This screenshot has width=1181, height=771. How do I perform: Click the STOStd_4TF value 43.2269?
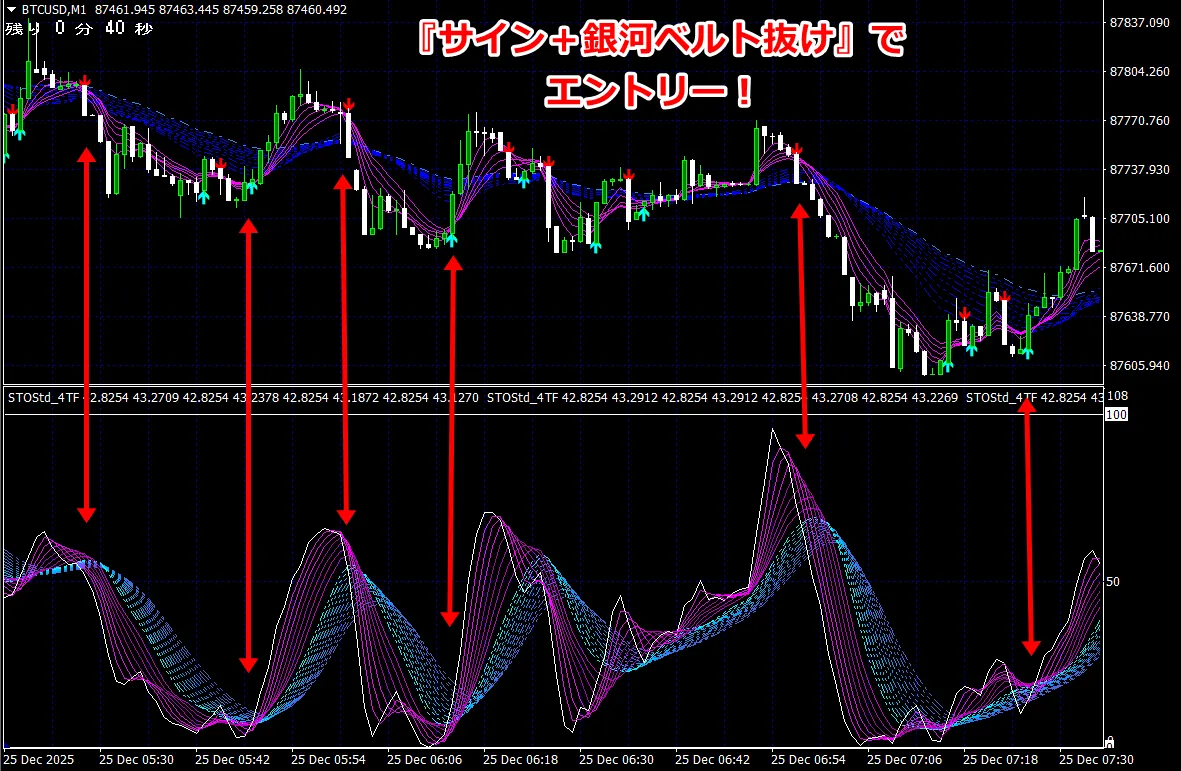point(935,398)
